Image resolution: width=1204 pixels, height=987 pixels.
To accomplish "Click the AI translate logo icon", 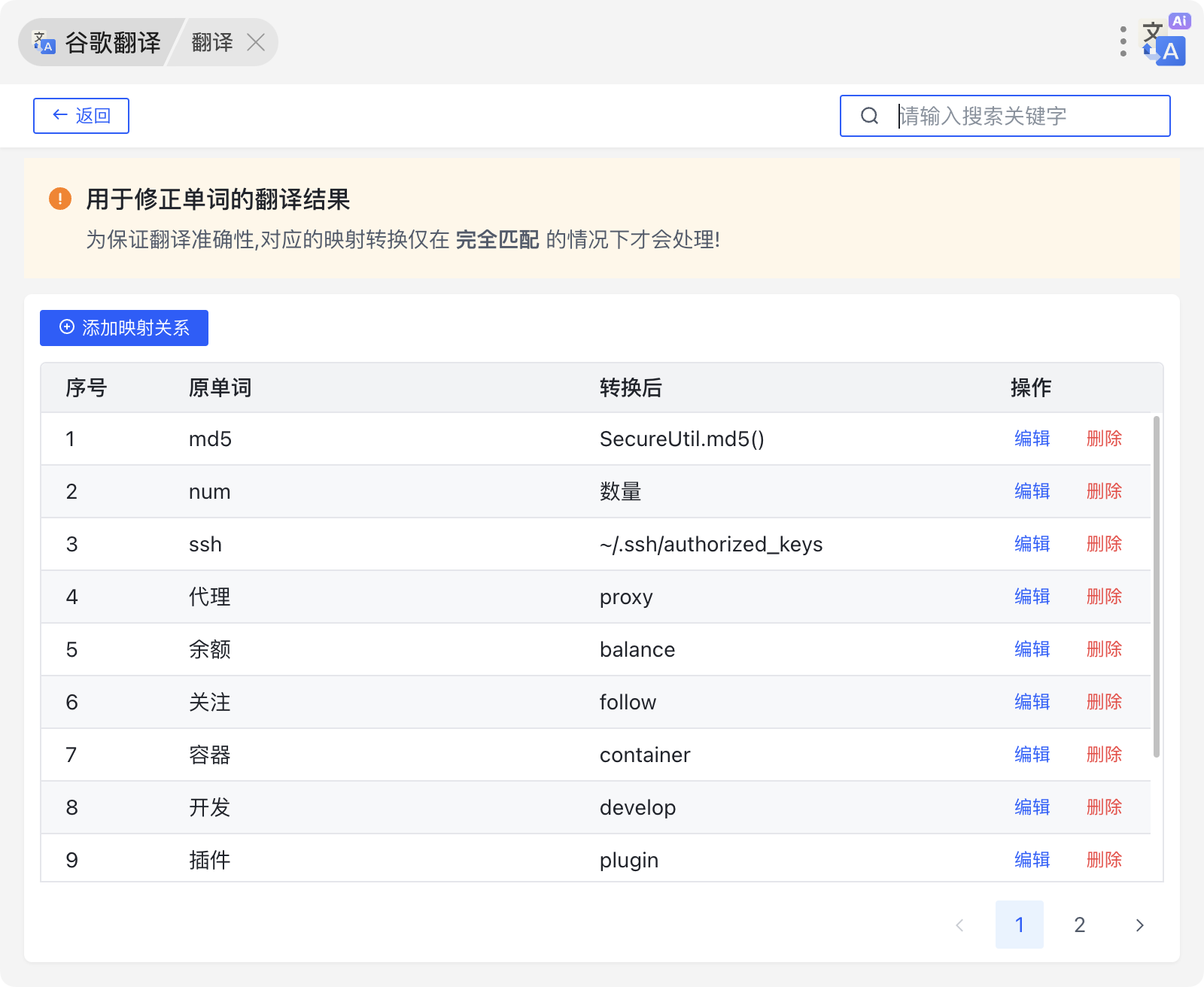I will tap(1164, 41).
